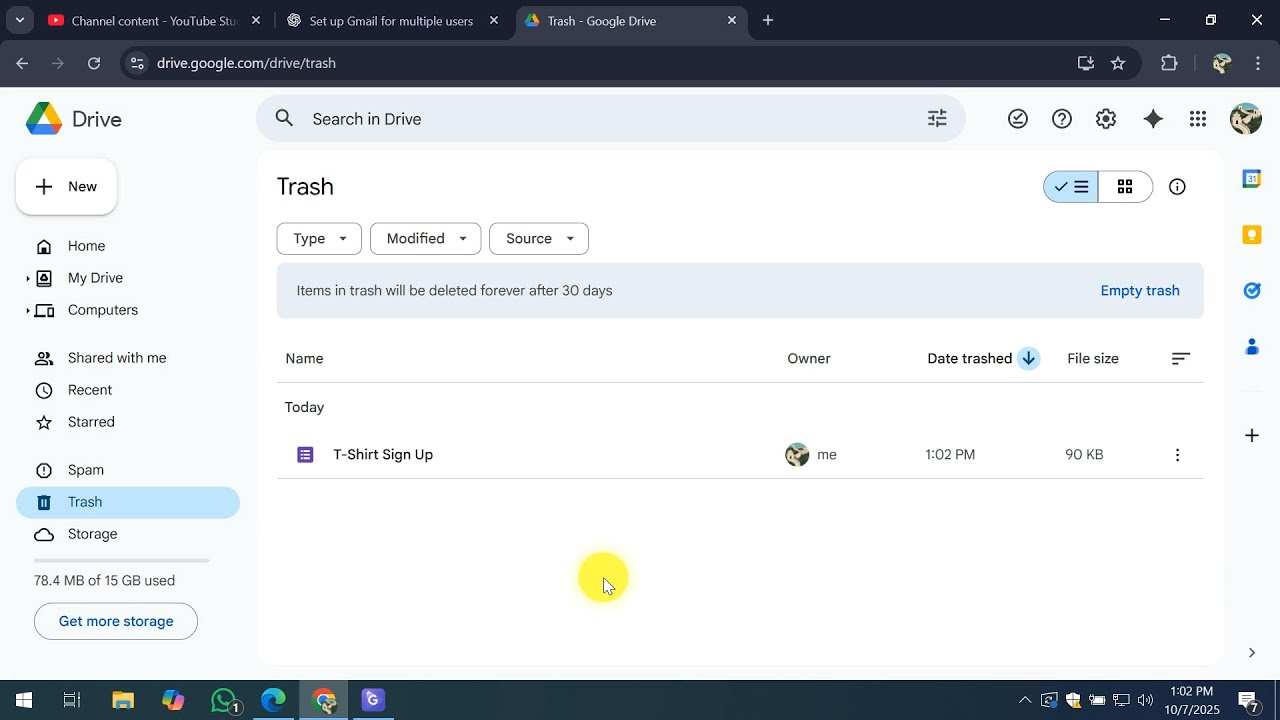Open Google Calendar side panel icon
This screenshot has width=1280, height=720.
click(x=1252, y=179)
